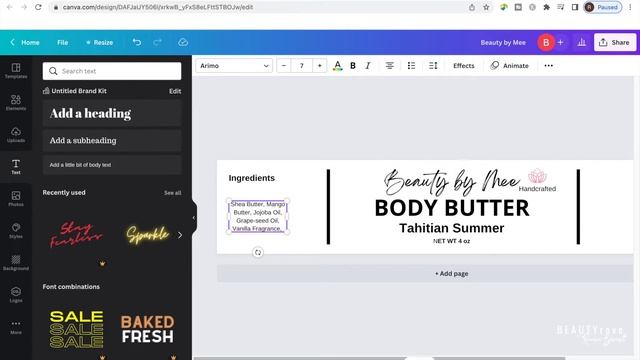
Task: Open the More sidebar options
Action: pos(16,327)
